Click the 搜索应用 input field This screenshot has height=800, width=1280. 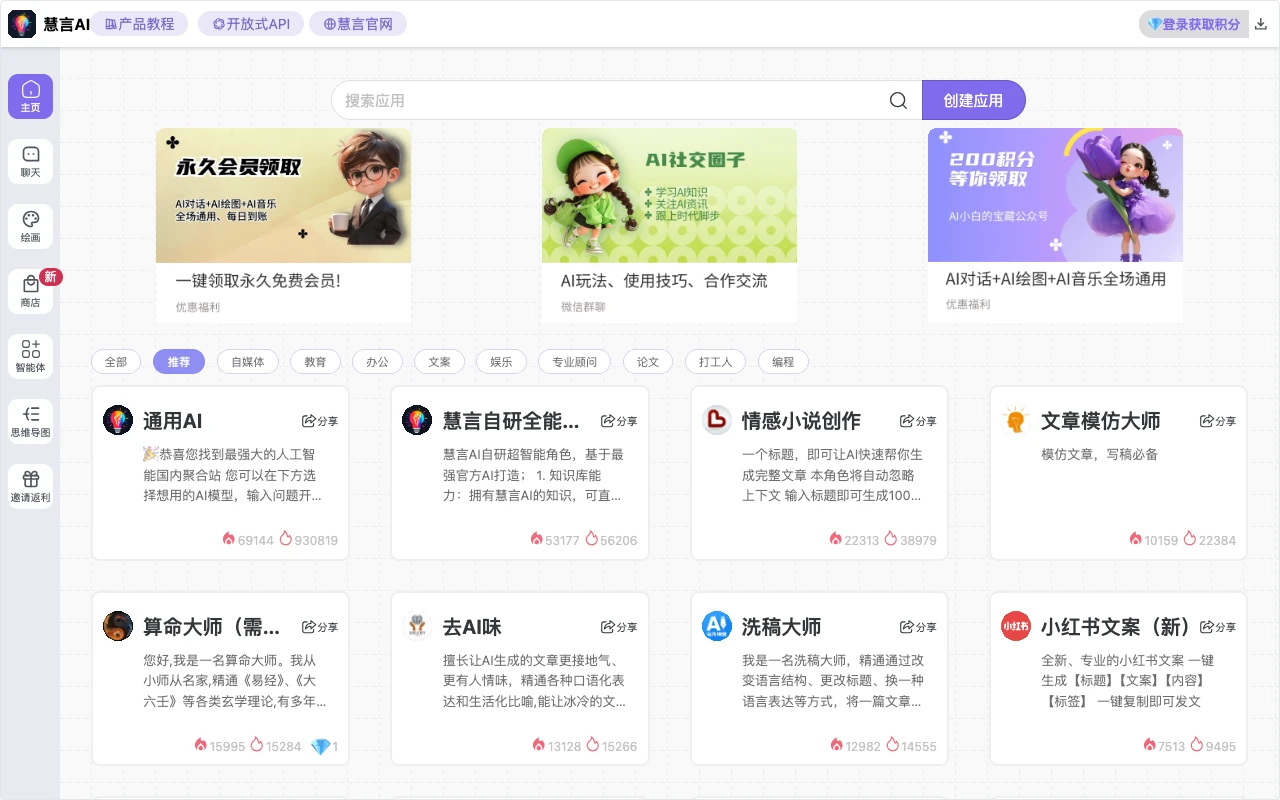600,100
